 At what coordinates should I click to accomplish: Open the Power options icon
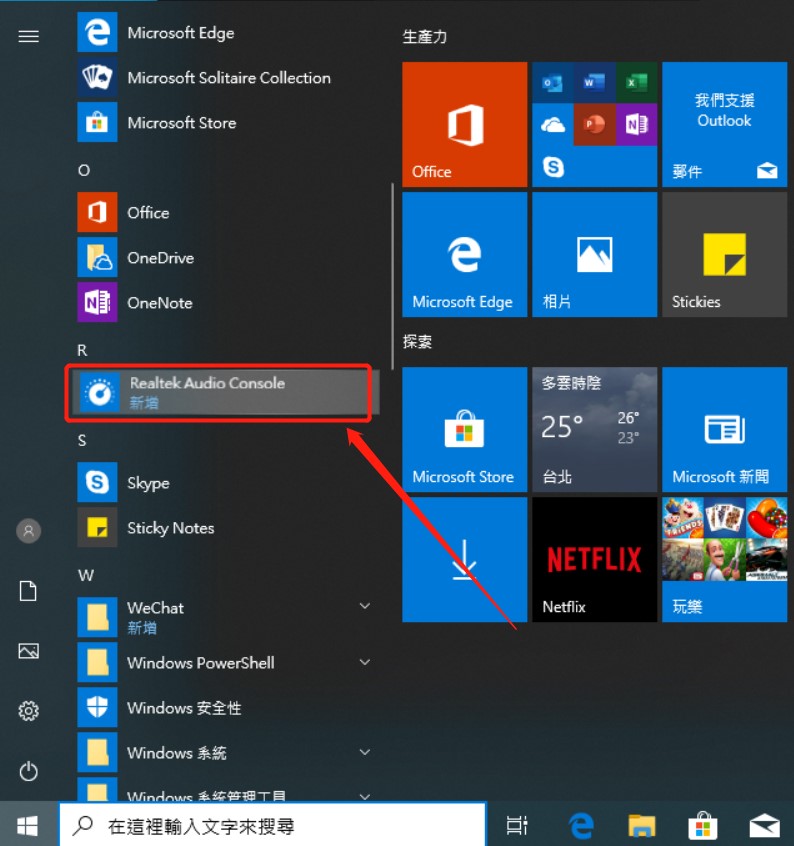point(29,771)
